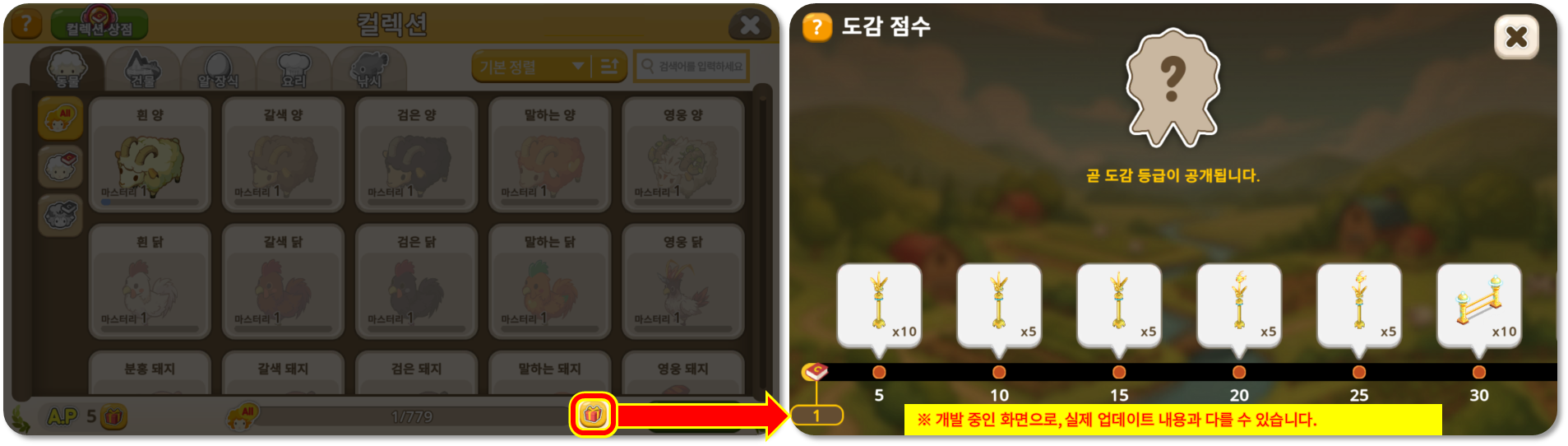
Task: Switch to the 건물 tab
Action: coord(142,69)
